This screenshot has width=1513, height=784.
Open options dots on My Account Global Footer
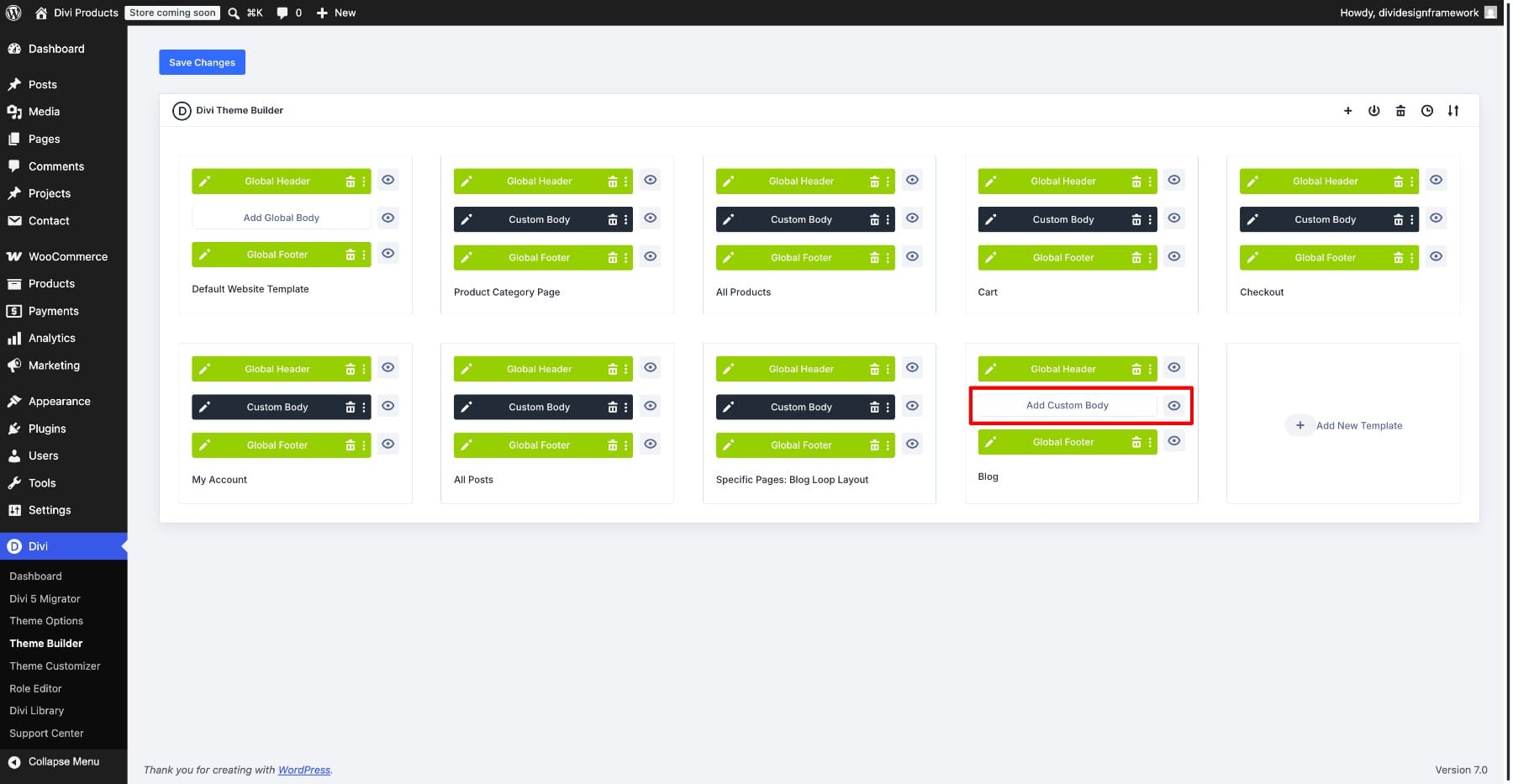(364, 445)
